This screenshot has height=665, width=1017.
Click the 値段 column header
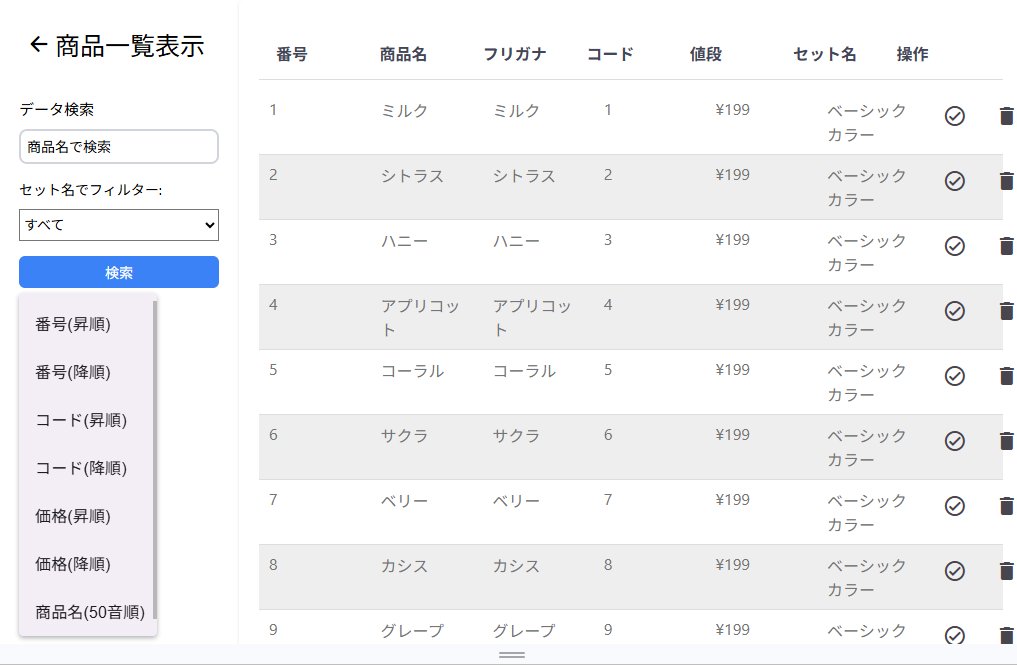[x=706, y=54]
